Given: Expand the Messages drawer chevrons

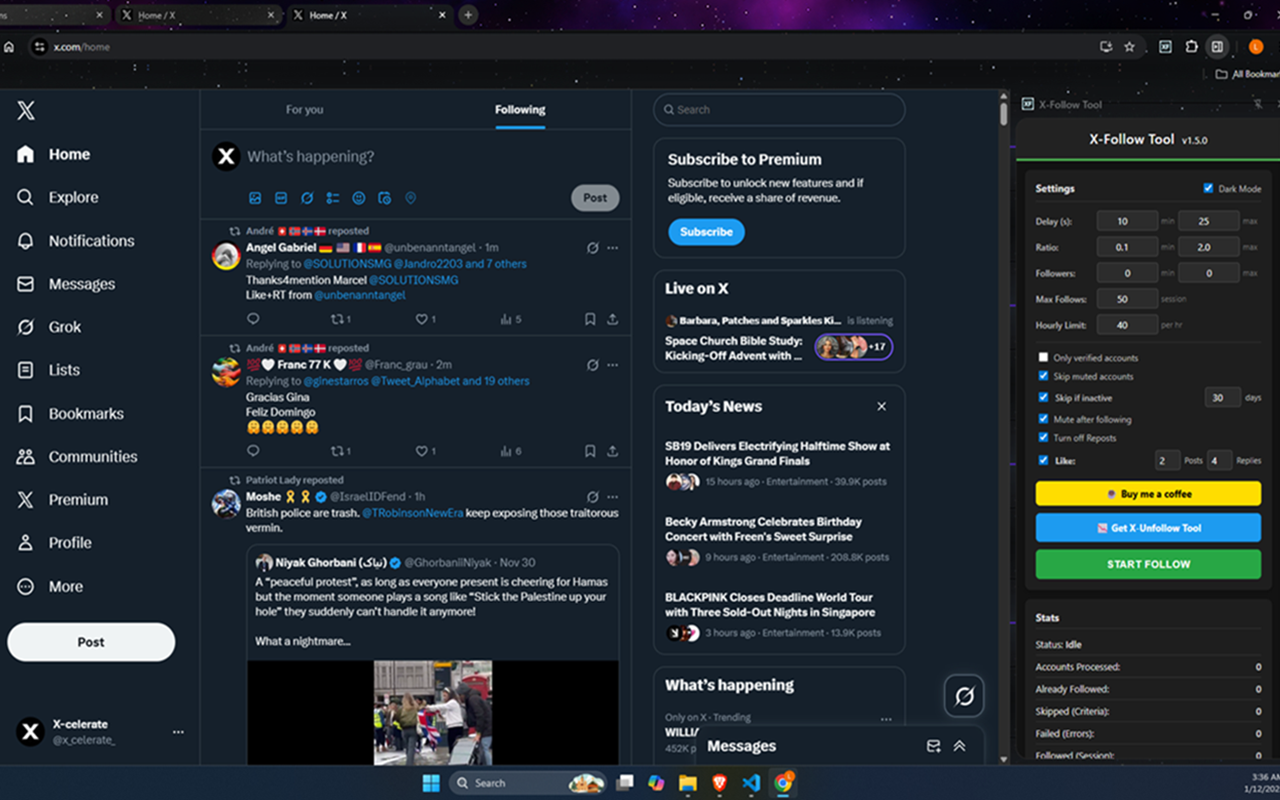Looking at the screenshot, I should pyautogui.click(x=959, y=746).
